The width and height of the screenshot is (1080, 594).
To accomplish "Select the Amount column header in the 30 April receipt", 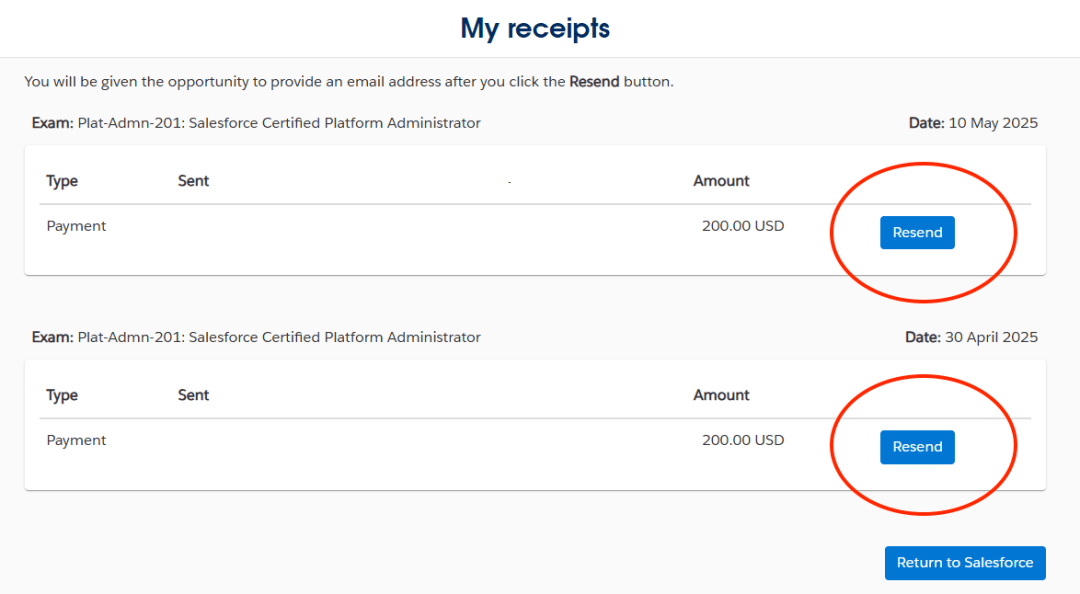I will (721, 395).
